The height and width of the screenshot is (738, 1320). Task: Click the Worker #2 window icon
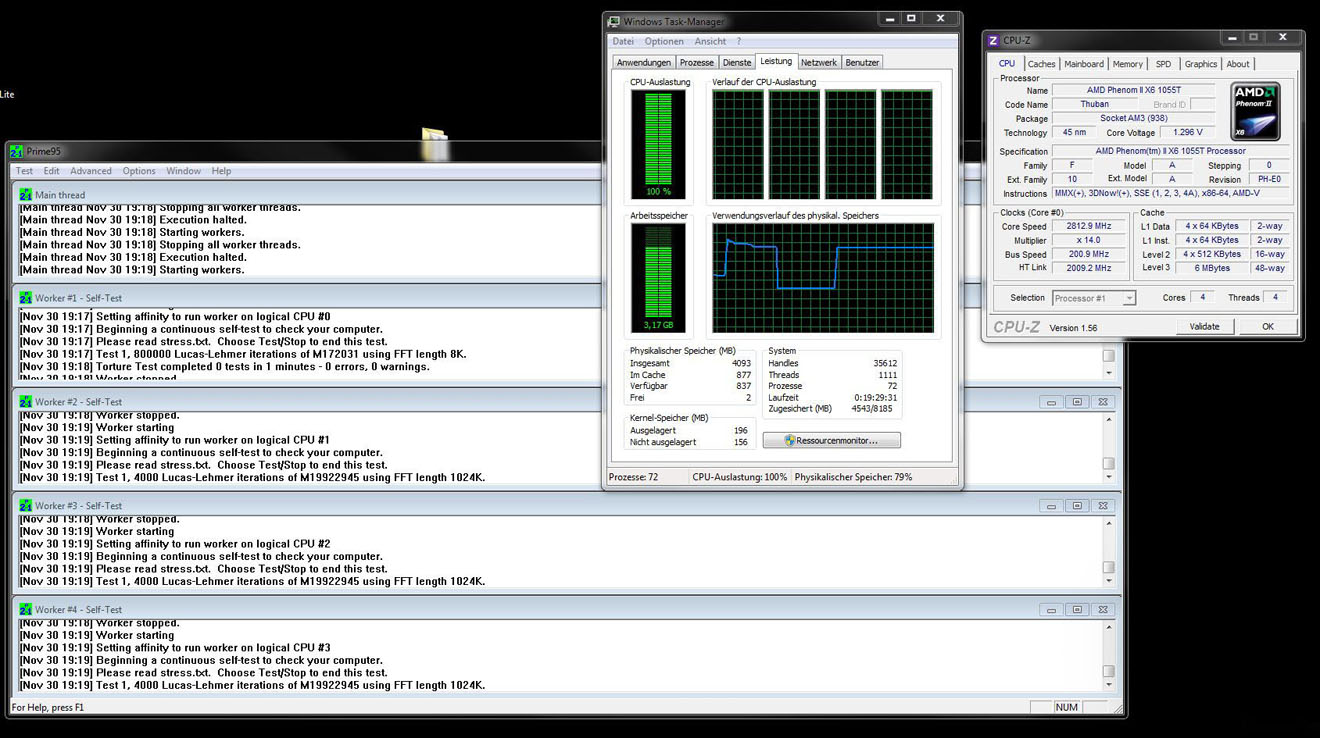coord(26,402)
